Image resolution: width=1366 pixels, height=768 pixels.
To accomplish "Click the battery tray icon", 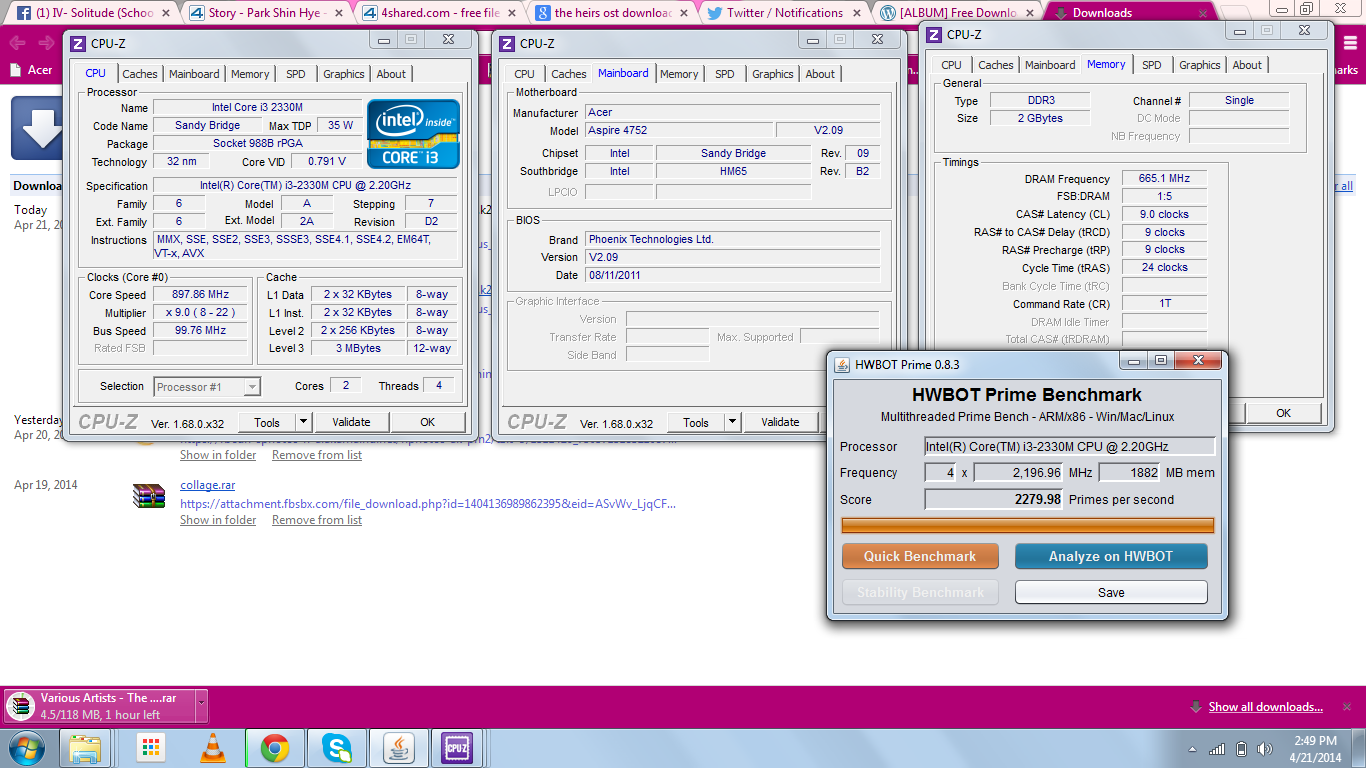I will click(1241, 749).
